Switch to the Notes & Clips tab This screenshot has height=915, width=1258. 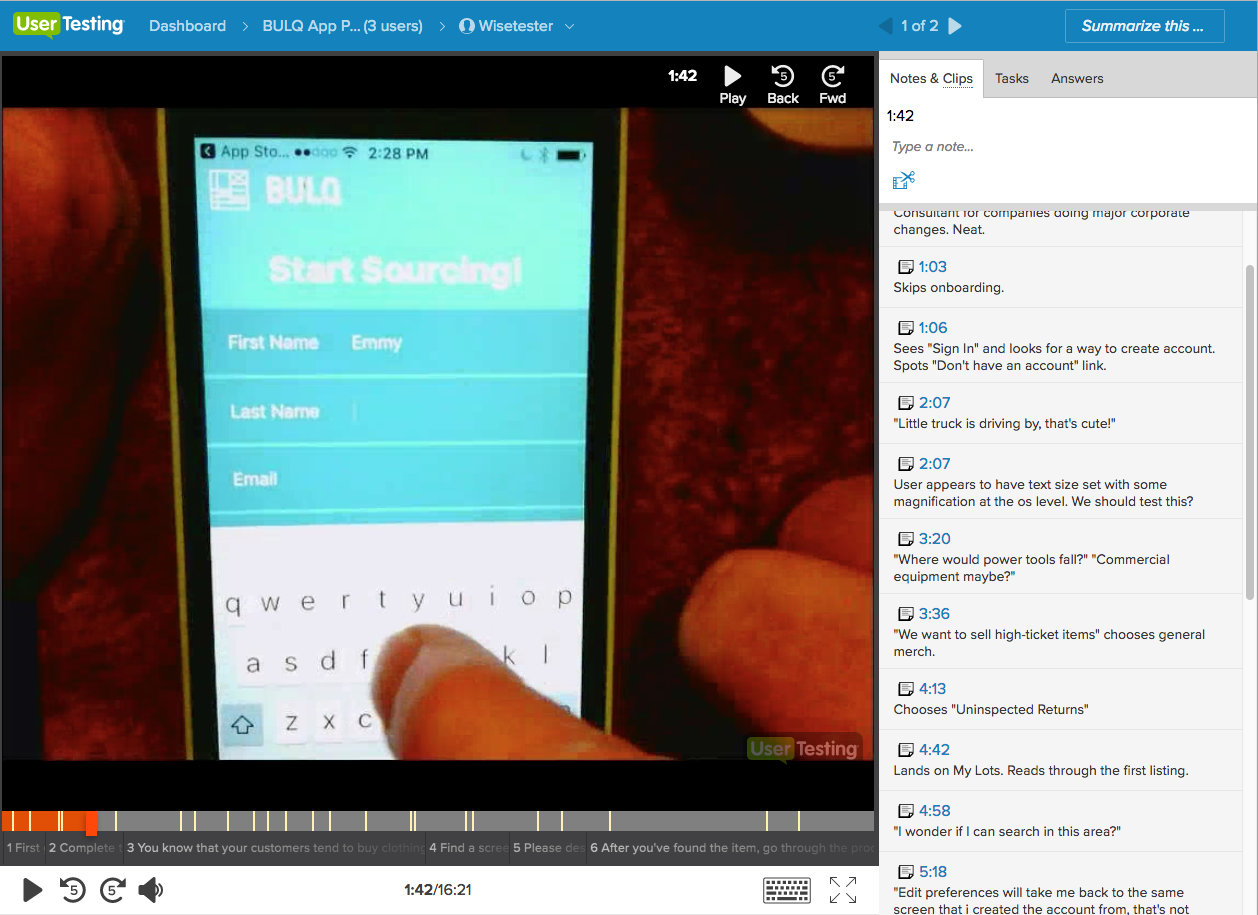[x=931, y=78]
